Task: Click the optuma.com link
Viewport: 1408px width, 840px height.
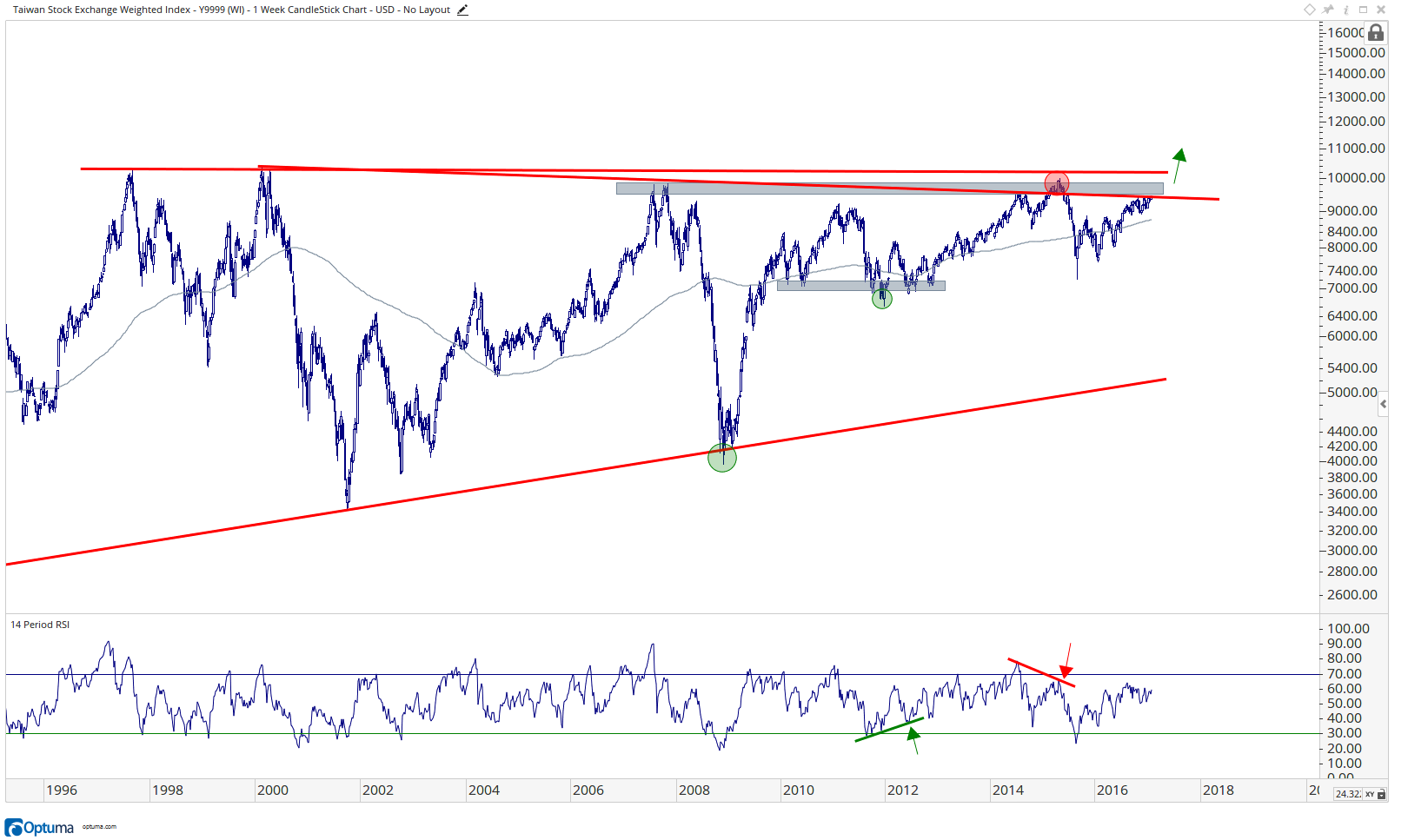Action: (x=99, y=827)
